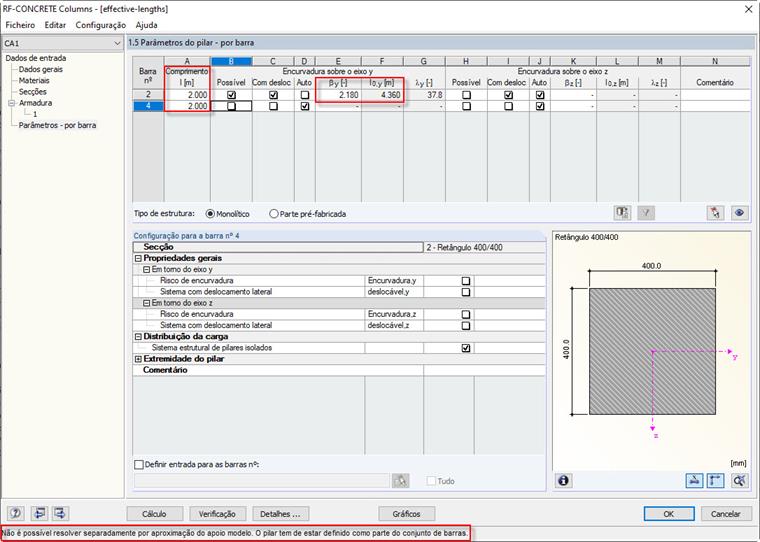Click the grayed filter icon below the table
Viewport: 760px width, 542px height.
coord(646,213)
